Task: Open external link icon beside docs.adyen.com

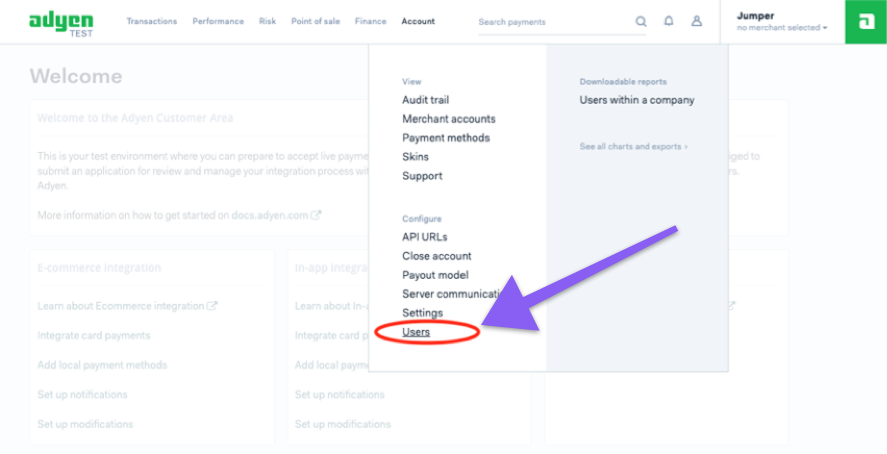Action: [x=316, y=215]
